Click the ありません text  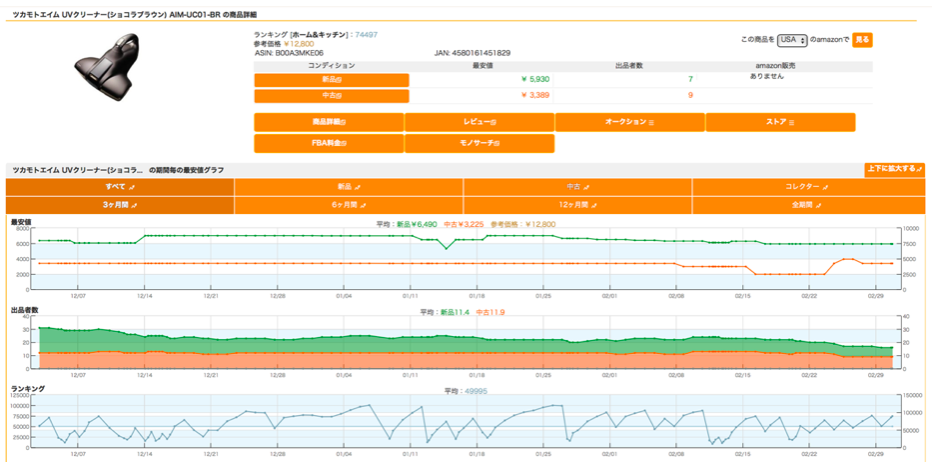click(x=767, y=76)
